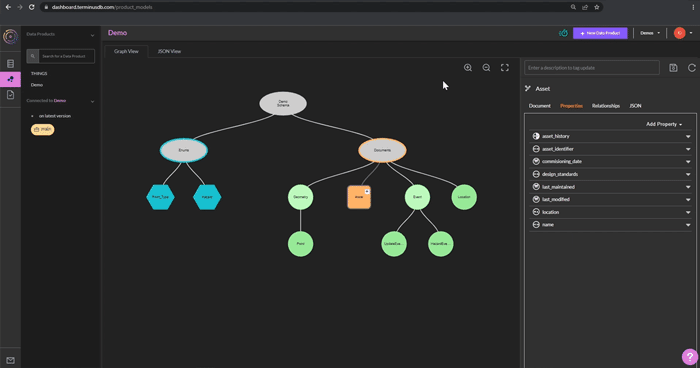Expand the location property row

(x=688, y=213)
